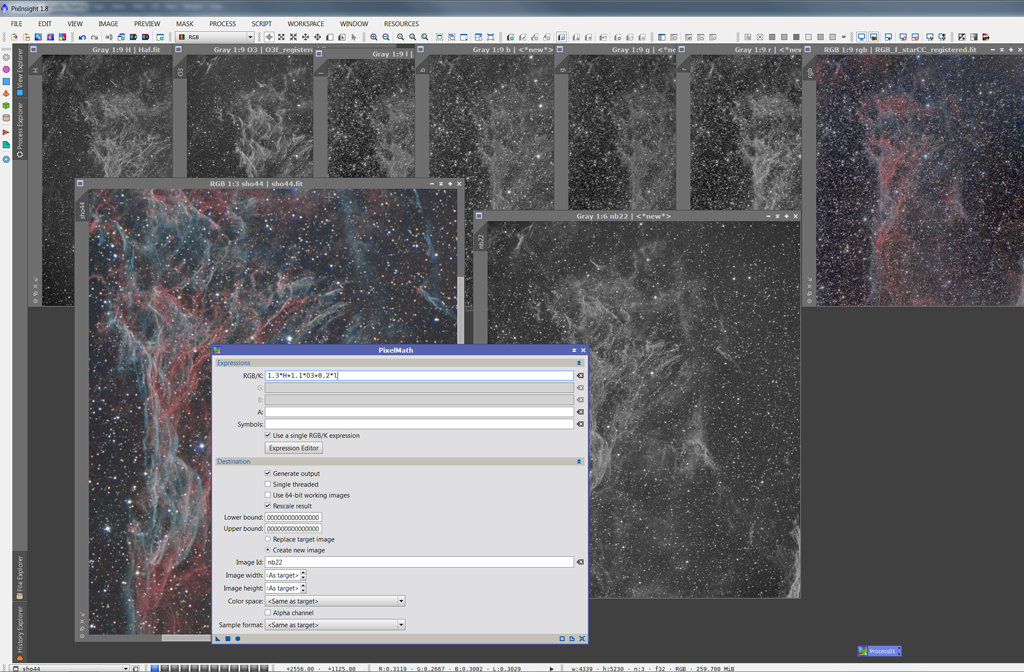
Task: Open the Sample format dropdown
Action: click(x=335, y=625)
